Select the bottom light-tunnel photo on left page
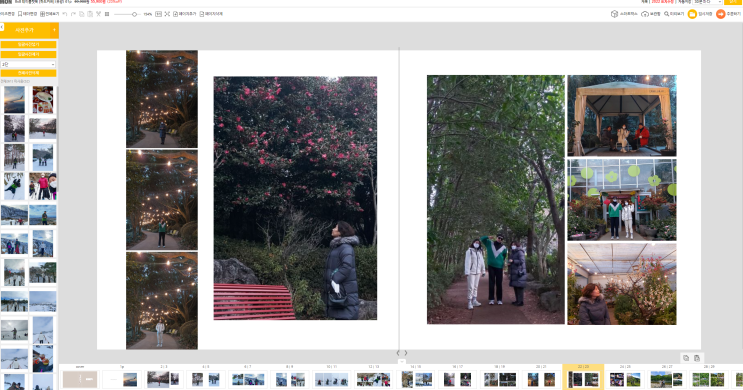743x390 pixels. point(162,300)
